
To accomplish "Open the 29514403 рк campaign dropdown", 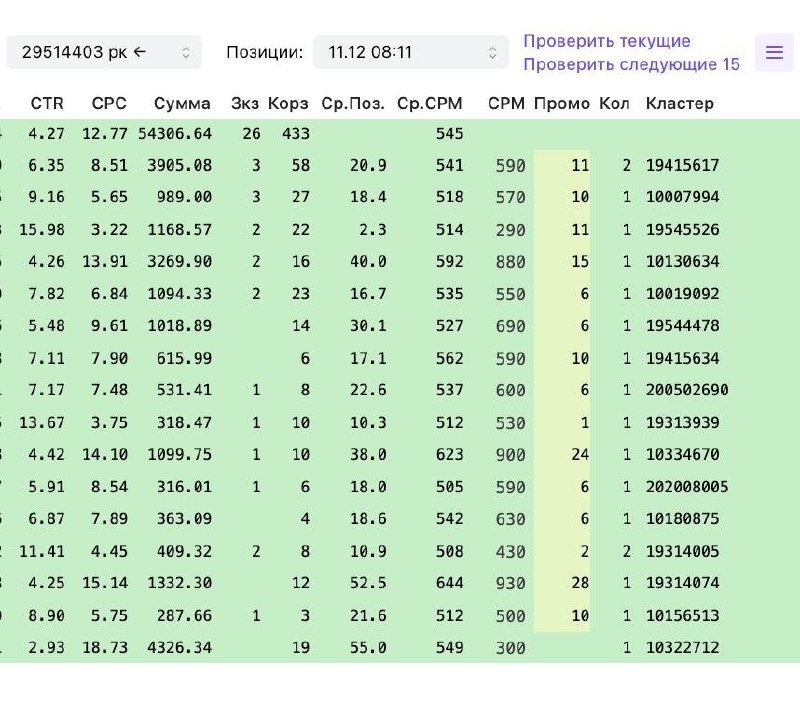I will pos(104,52).
